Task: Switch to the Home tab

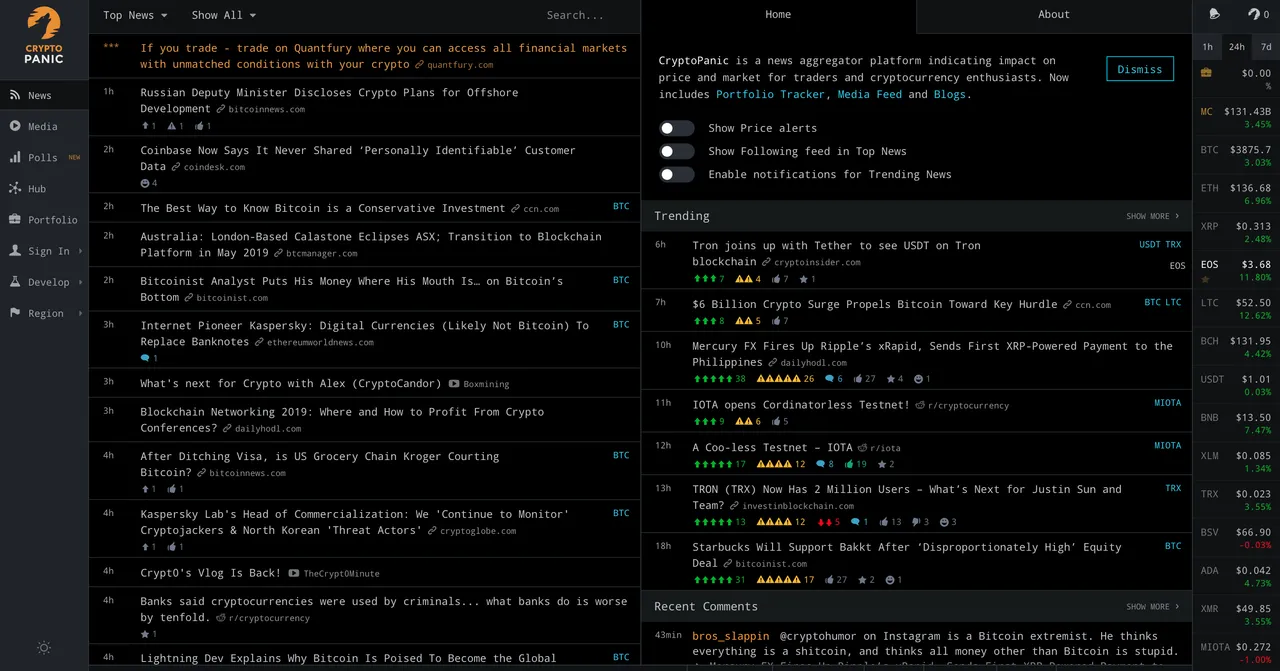Action: pyautogui.click(x=778, y=15)
